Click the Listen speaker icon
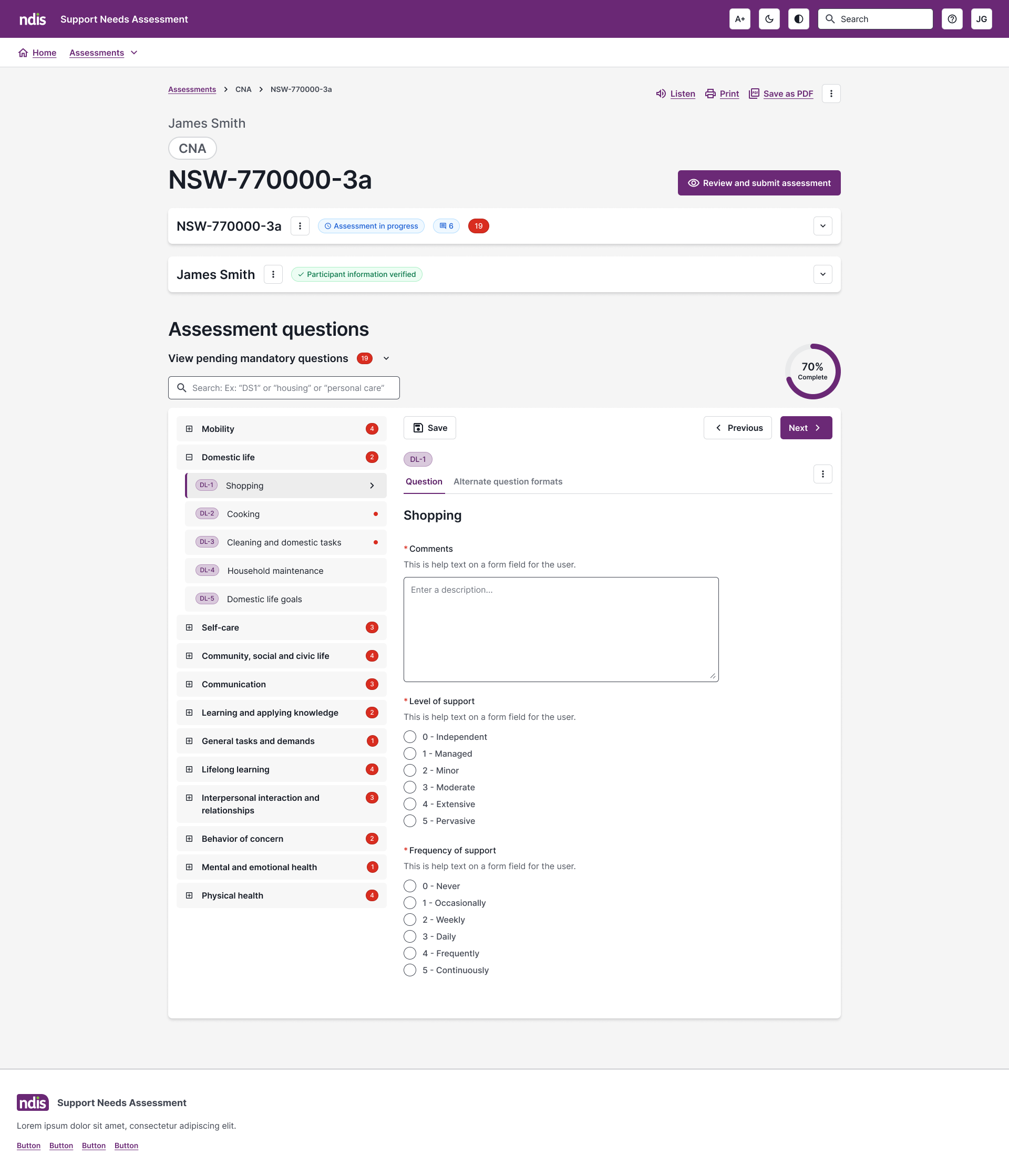Screen dimensions: 1009x1176 661,94
